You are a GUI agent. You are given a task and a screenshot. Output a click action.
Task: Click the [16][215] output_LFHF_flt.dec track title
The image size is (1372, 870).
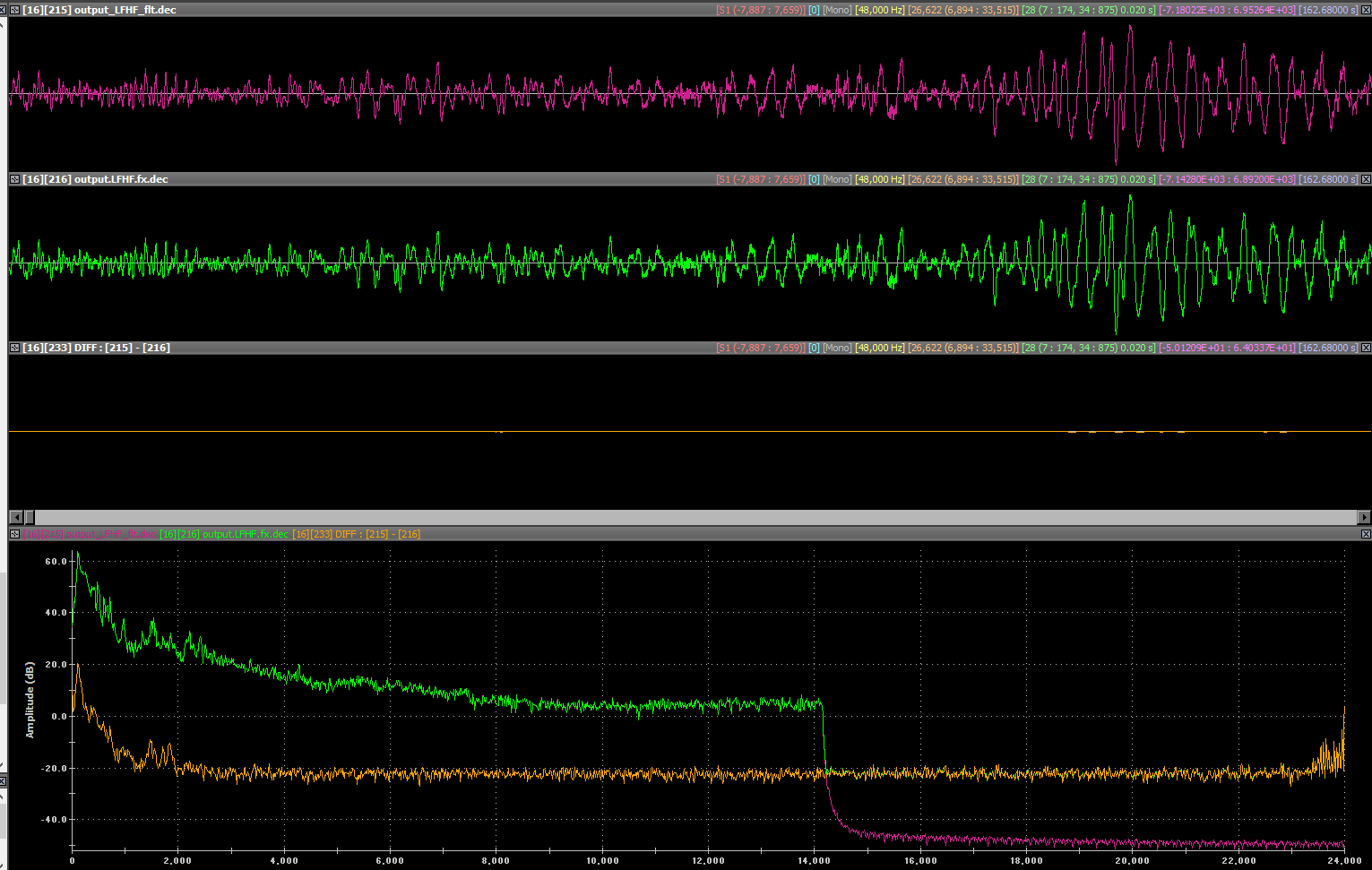99,10
